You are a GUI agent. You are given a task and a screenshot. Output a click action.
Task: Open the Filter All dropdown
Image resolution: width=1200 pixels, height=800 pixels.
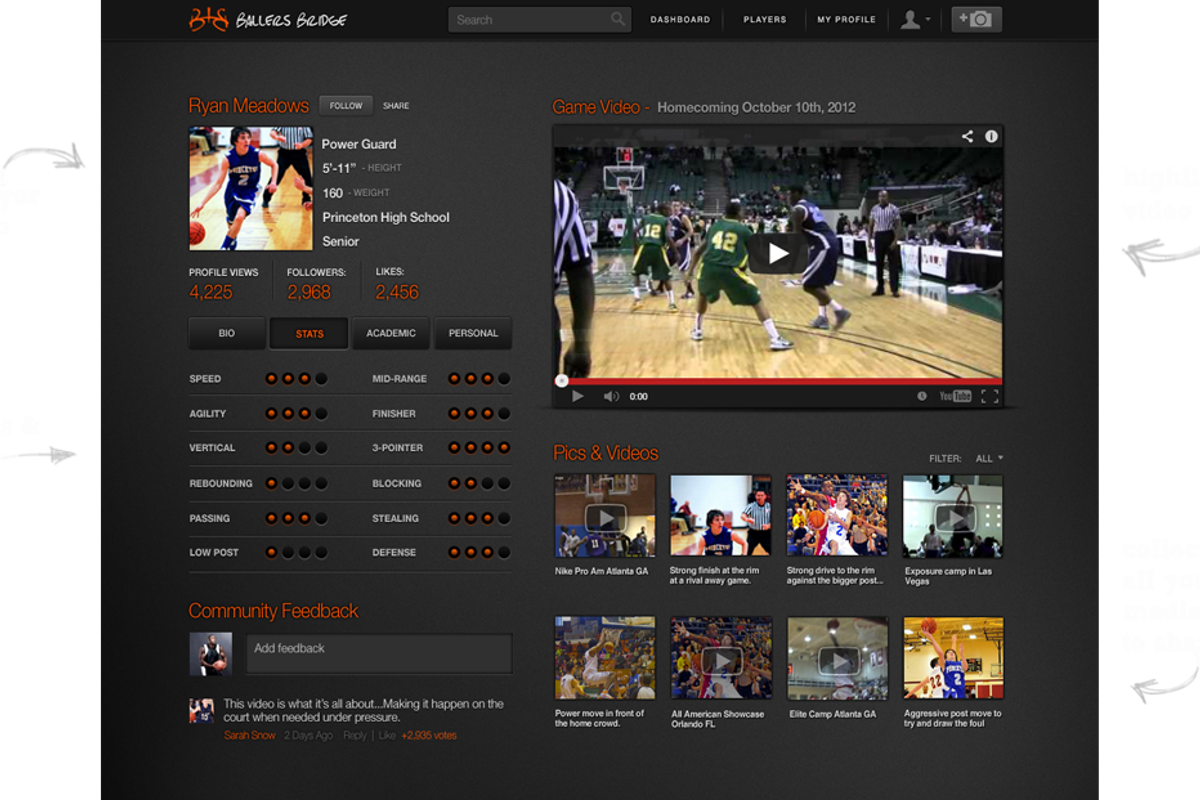click(x=988, y=458)
